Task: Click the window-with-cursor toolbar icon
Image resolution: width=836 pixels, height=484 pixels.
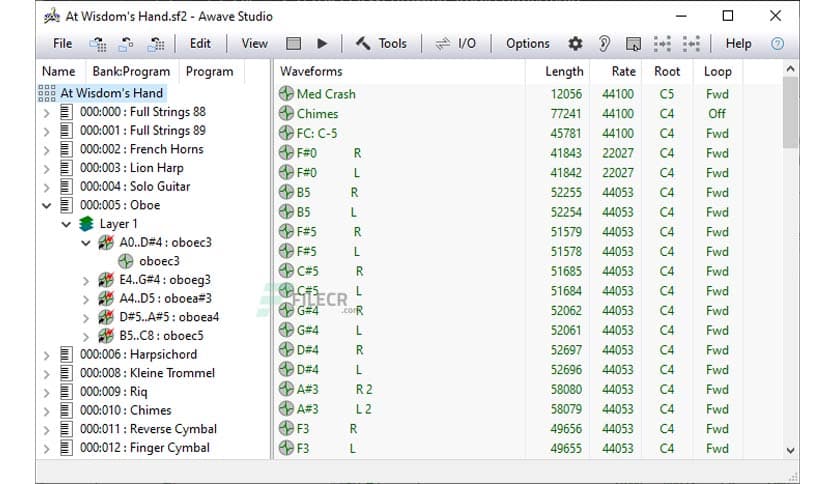Action: [x=633, y=44]
